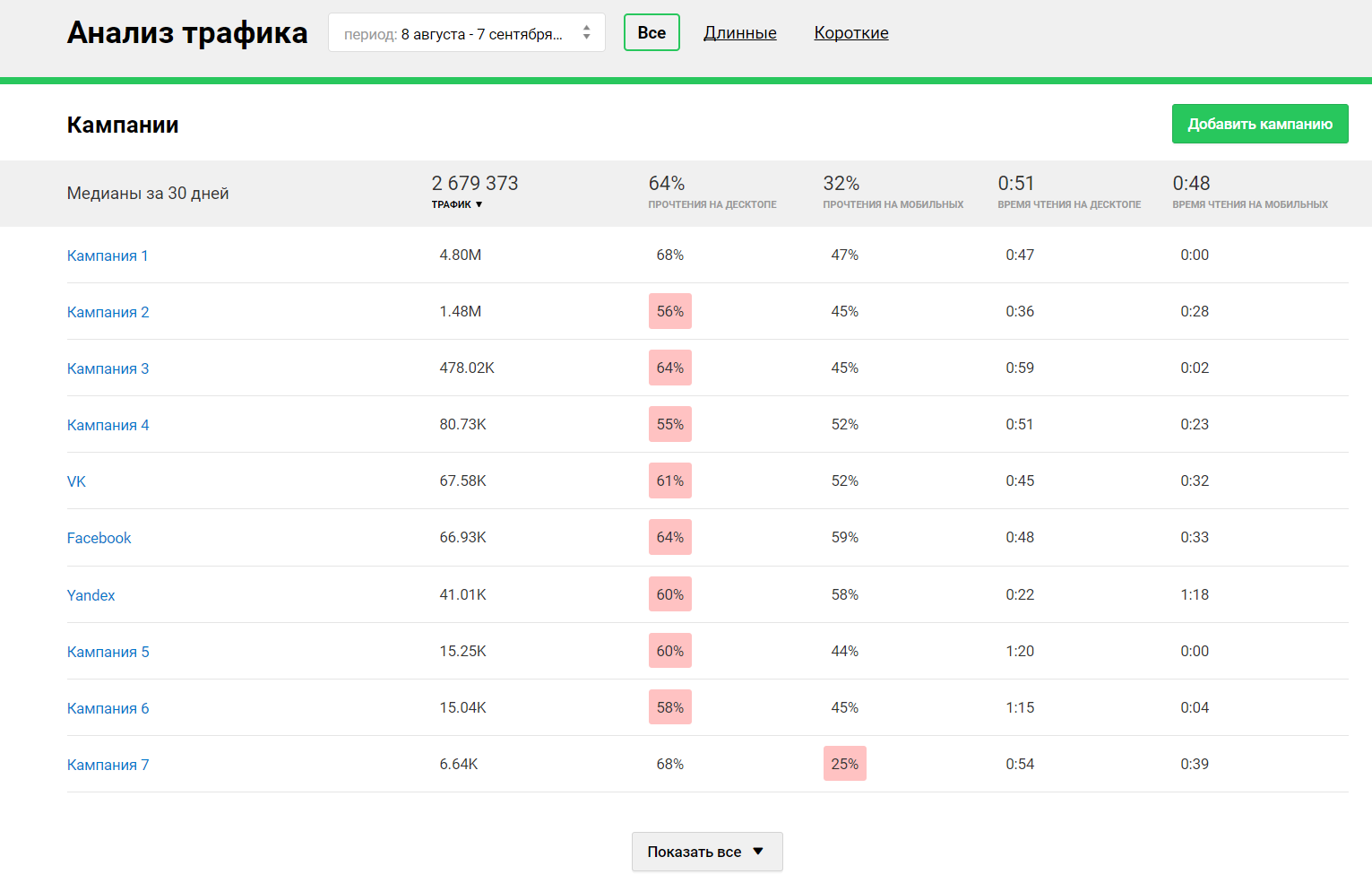Sort by the 'Трафик' column arrow
The width and height of the screenshot is (1372, 883).
coord(479,204)
